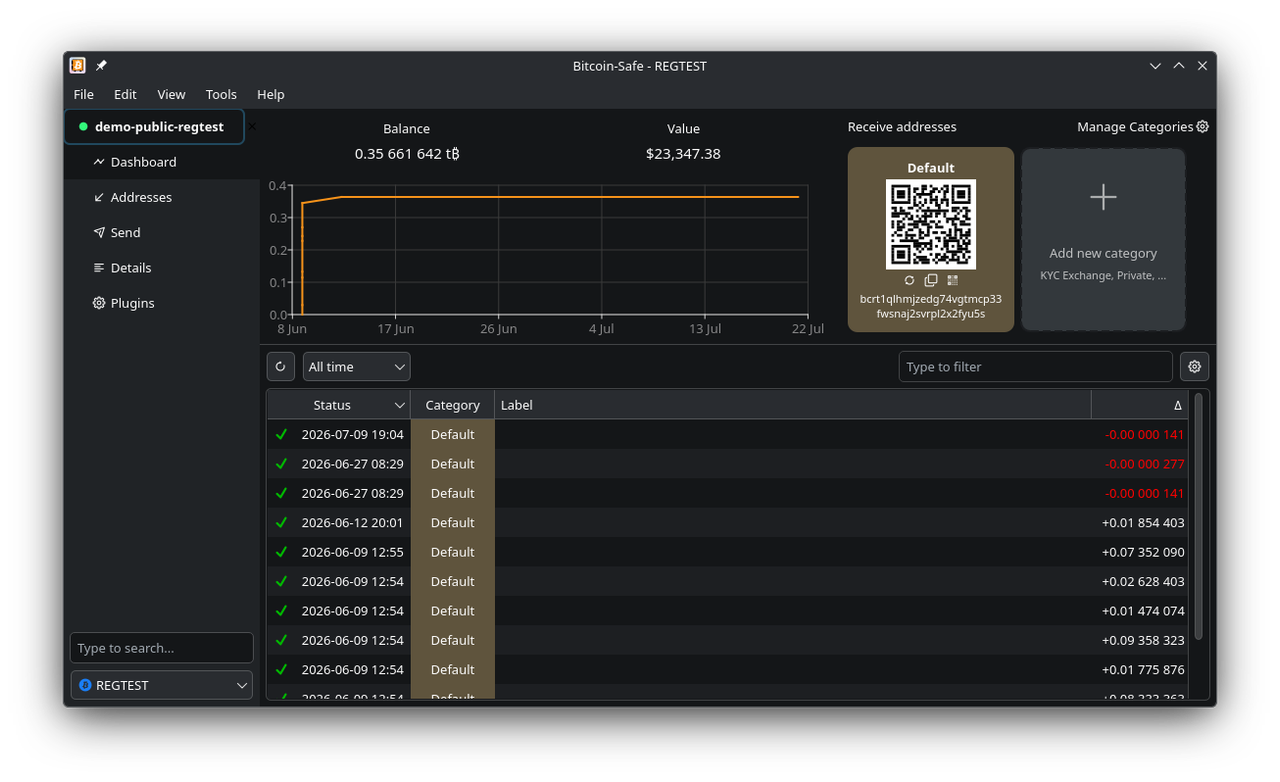Viewport: 1280px width, 782px height.
Task: Click the pin icon in the title bar
Action: click(101, 66)
